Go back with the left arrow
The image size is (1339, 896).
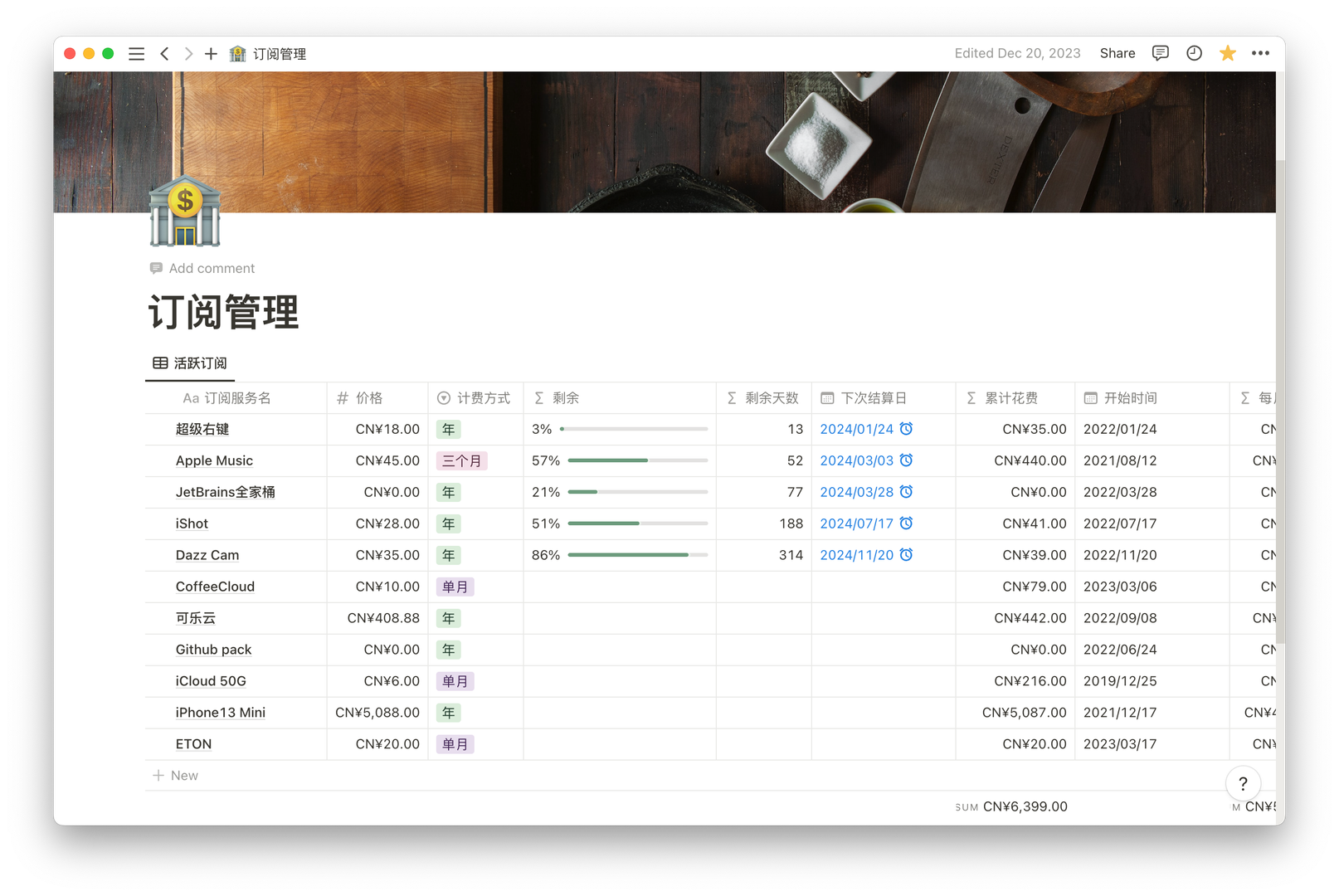coord(164,54)
